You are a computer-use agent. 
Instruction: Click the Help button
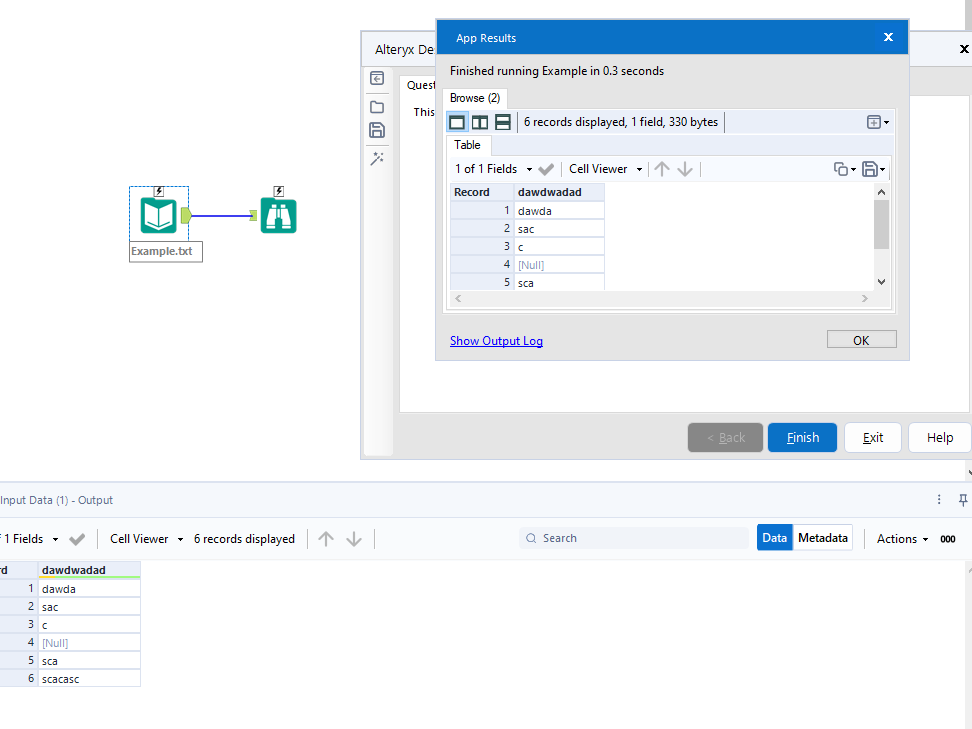[940, 438]
